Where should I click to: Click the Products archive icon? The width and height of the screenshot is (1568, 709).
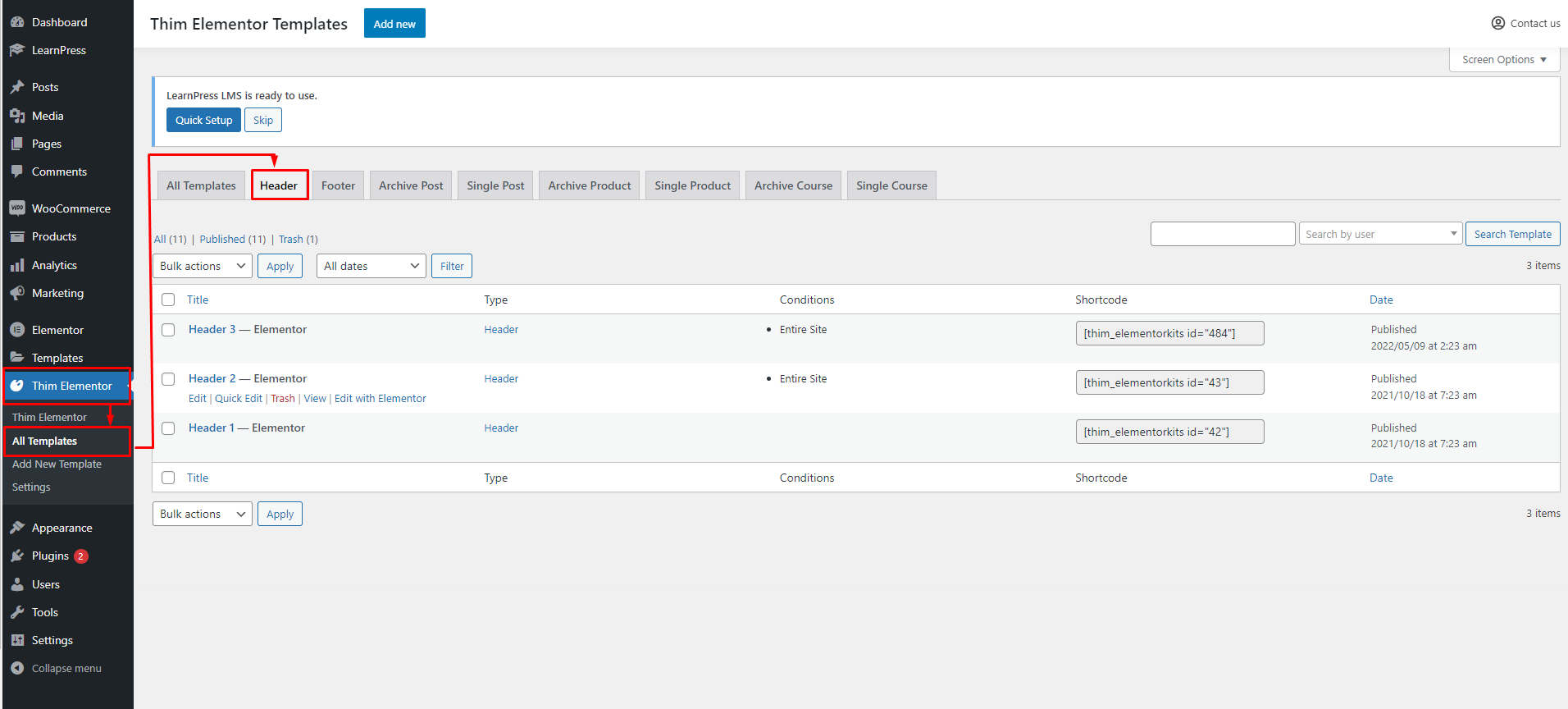[17, 236]
